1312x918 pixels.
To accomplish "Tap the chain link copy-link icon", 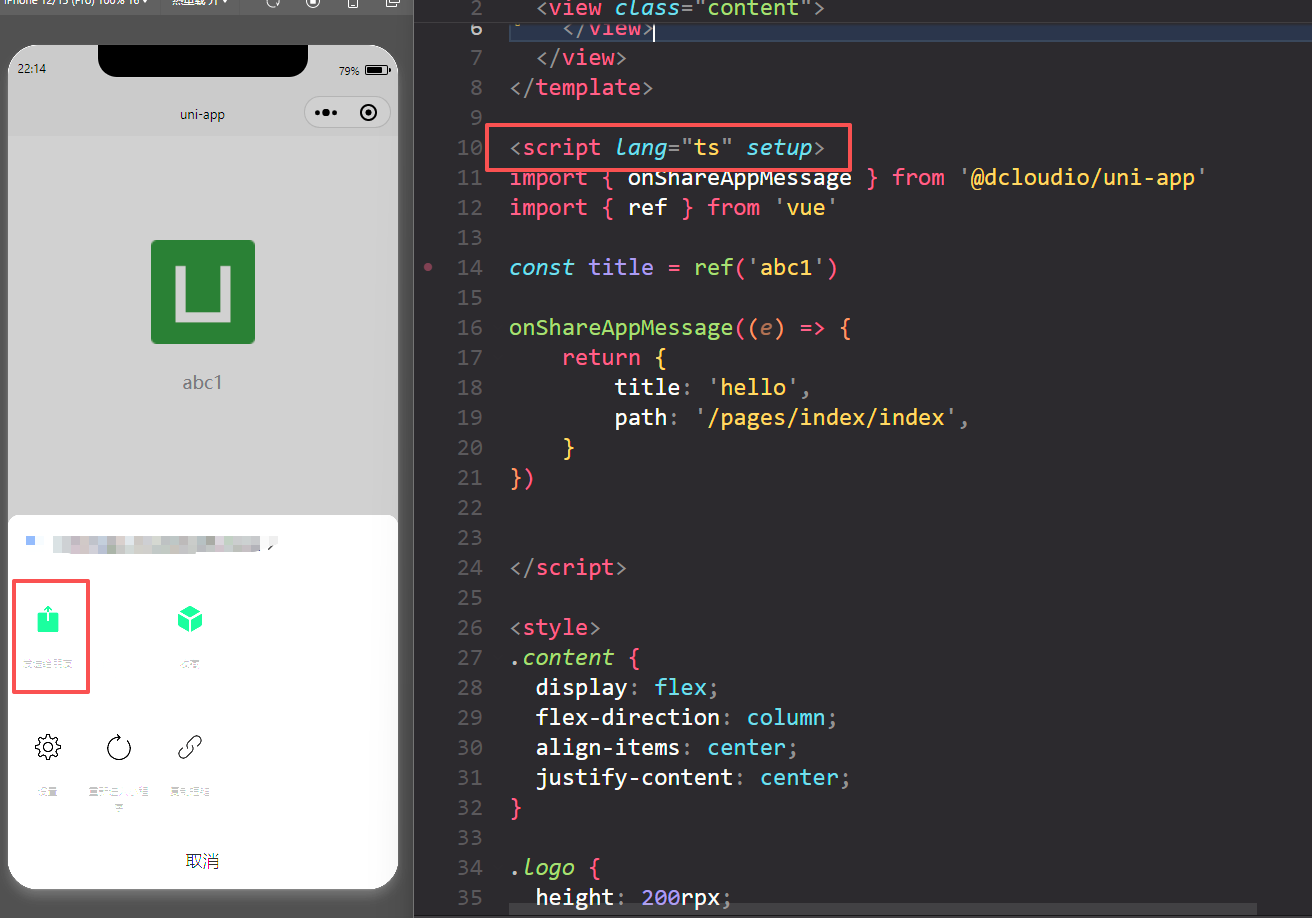I will pyautogui.click(x=189, y=747).
